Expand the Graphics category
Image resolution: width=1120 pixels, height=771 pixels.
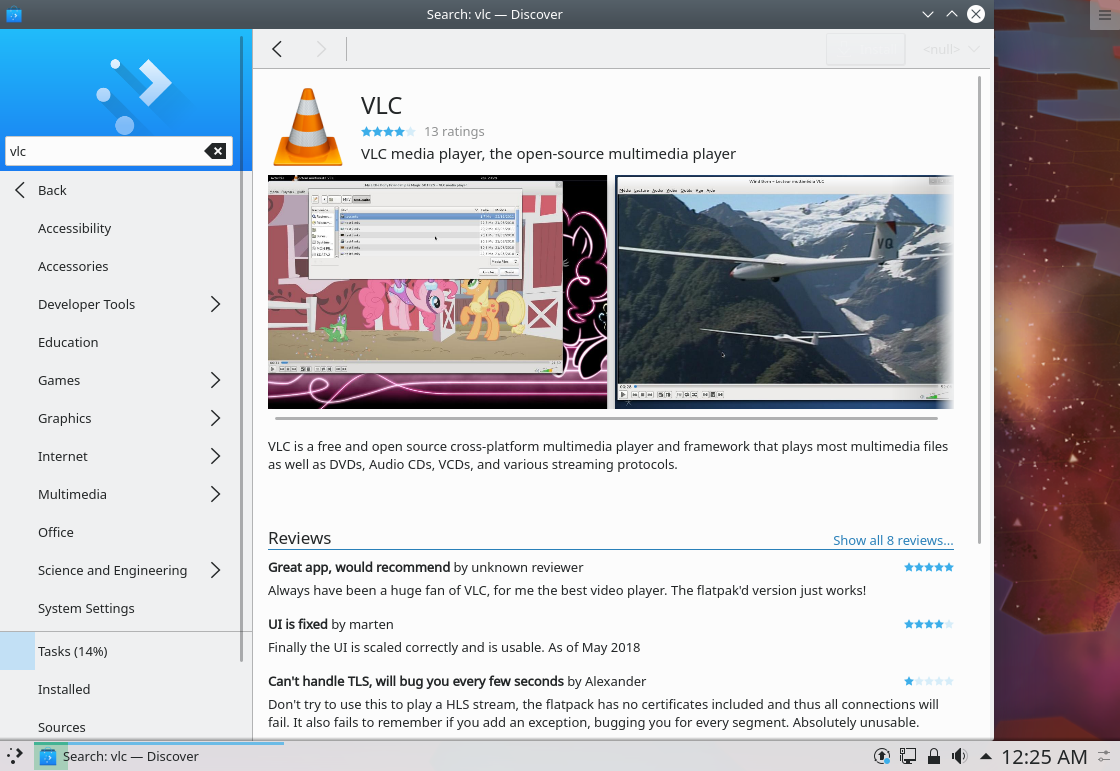pyautogui.click(x=215, y=418)
